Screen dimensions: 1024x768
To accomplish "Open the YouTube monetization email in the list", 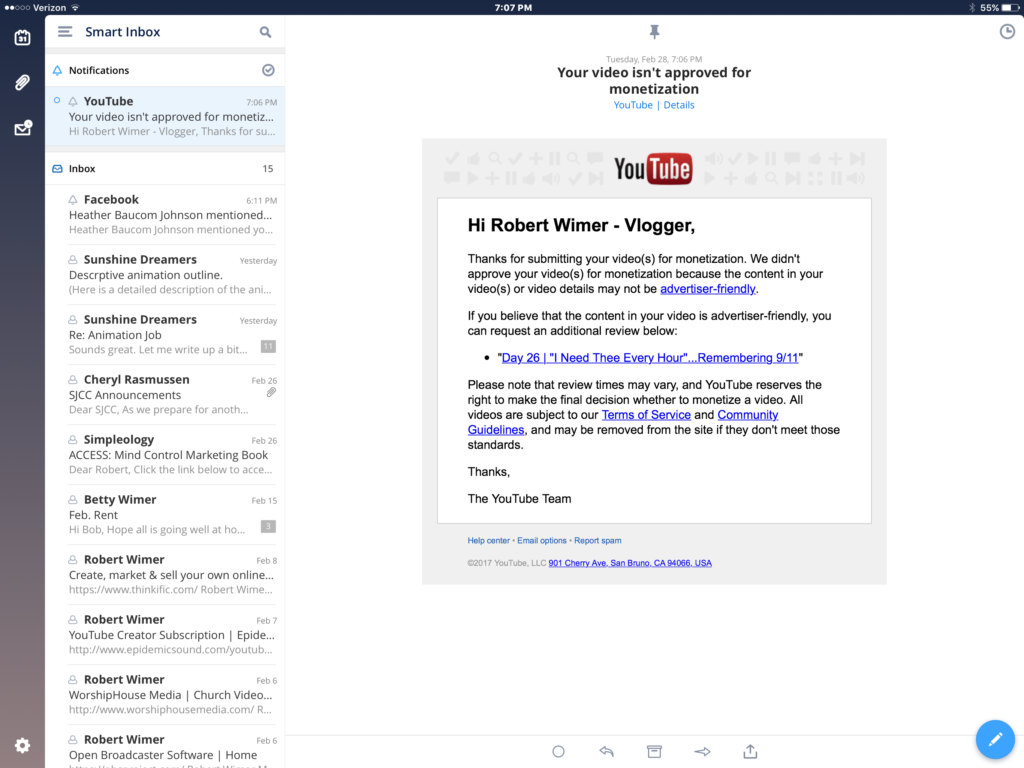I will (165, 116).
